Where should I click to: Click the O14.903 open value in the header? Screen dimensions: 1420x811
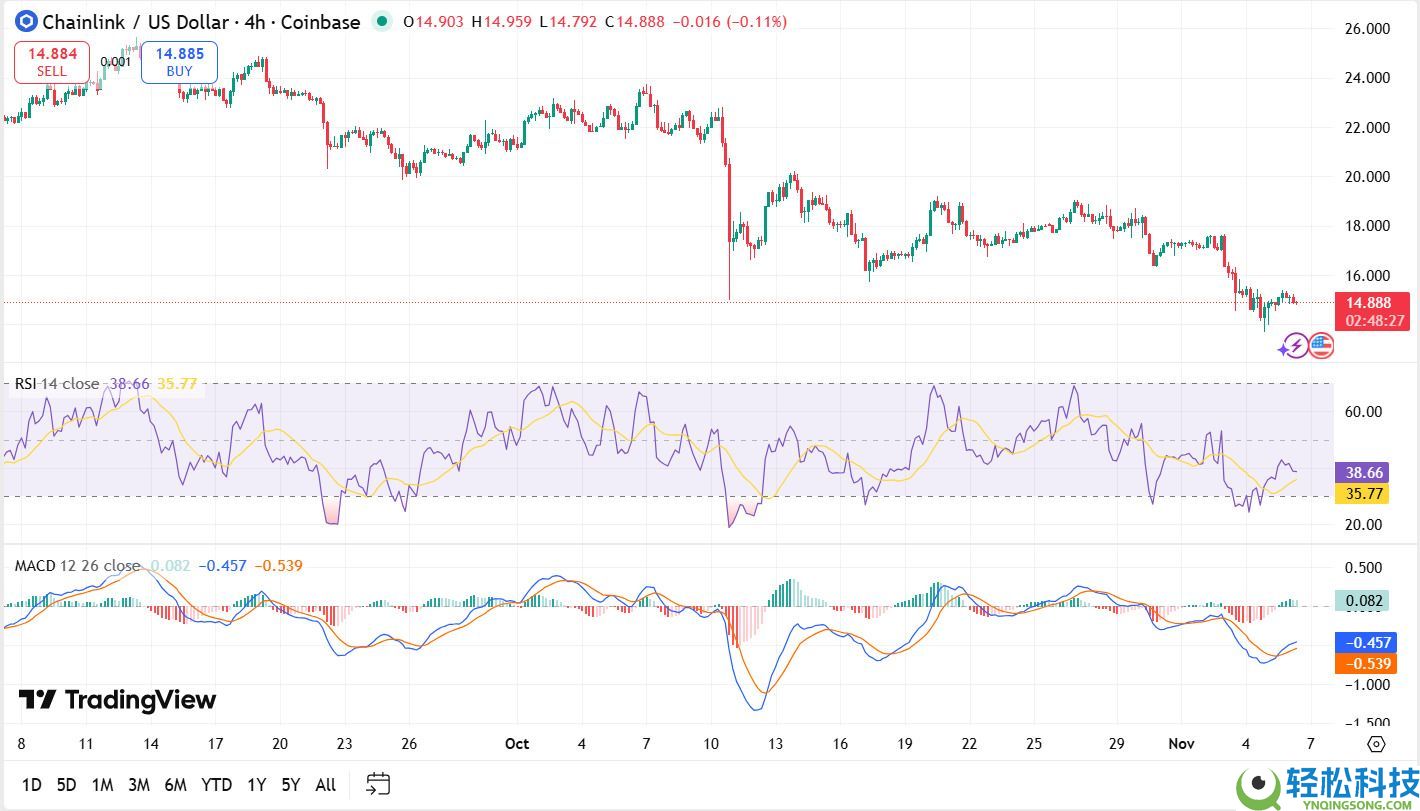pos(433,21)
